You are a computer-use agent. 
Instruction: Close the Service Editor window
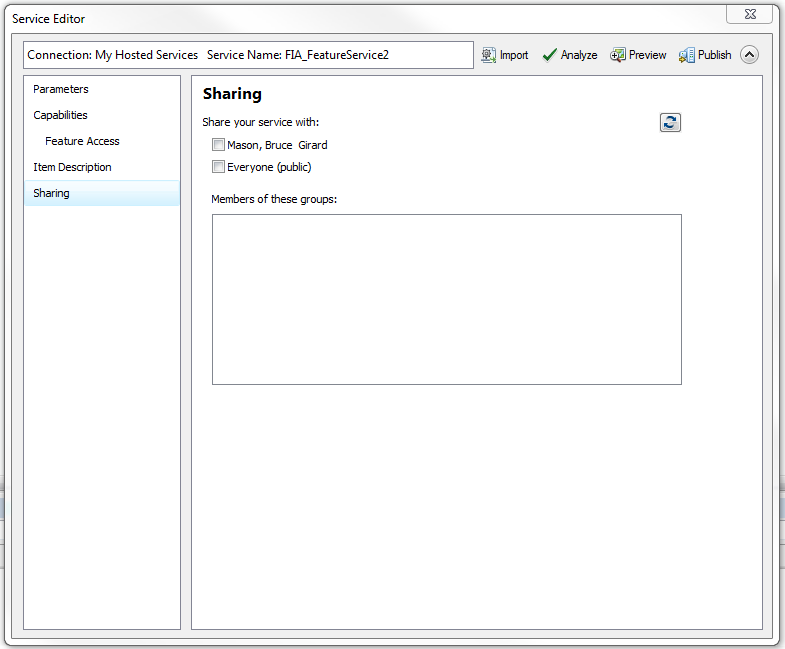point(749,14)
